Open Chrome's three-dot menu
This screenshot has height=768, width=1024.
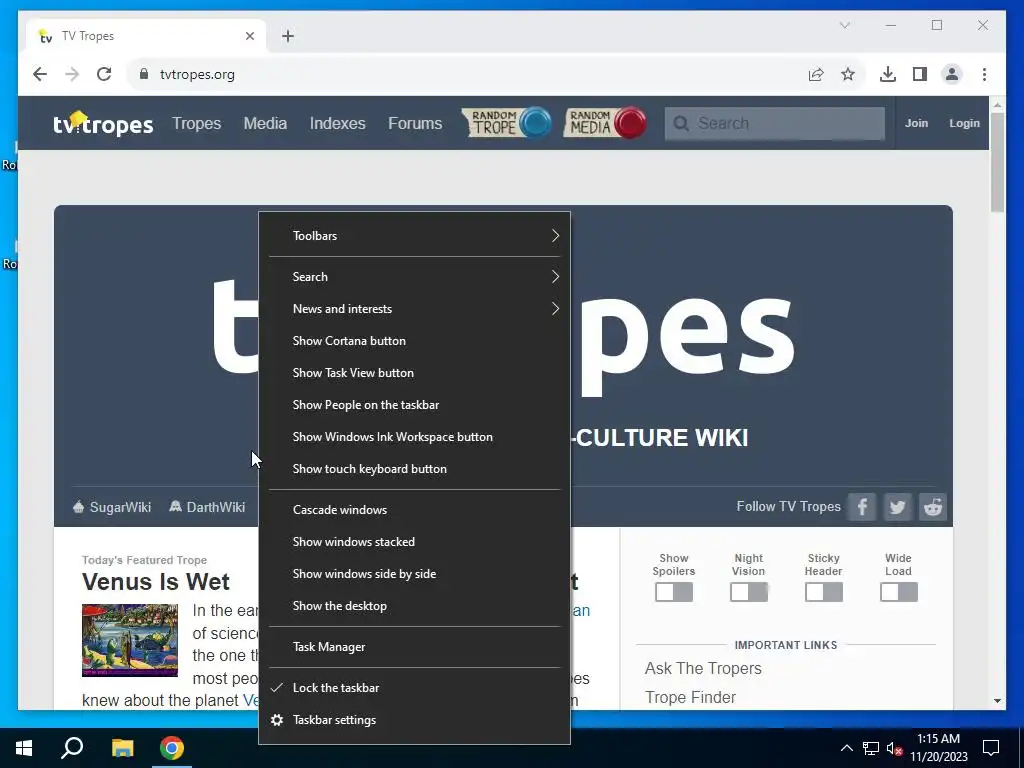pos(984,74)
